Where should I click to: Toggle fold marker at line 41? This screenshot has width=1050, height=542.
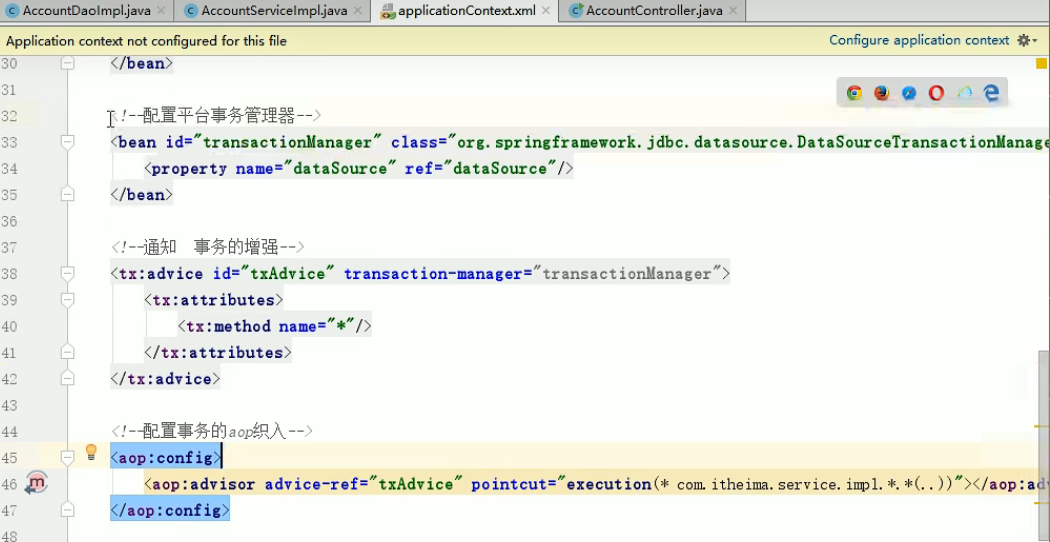67,352
